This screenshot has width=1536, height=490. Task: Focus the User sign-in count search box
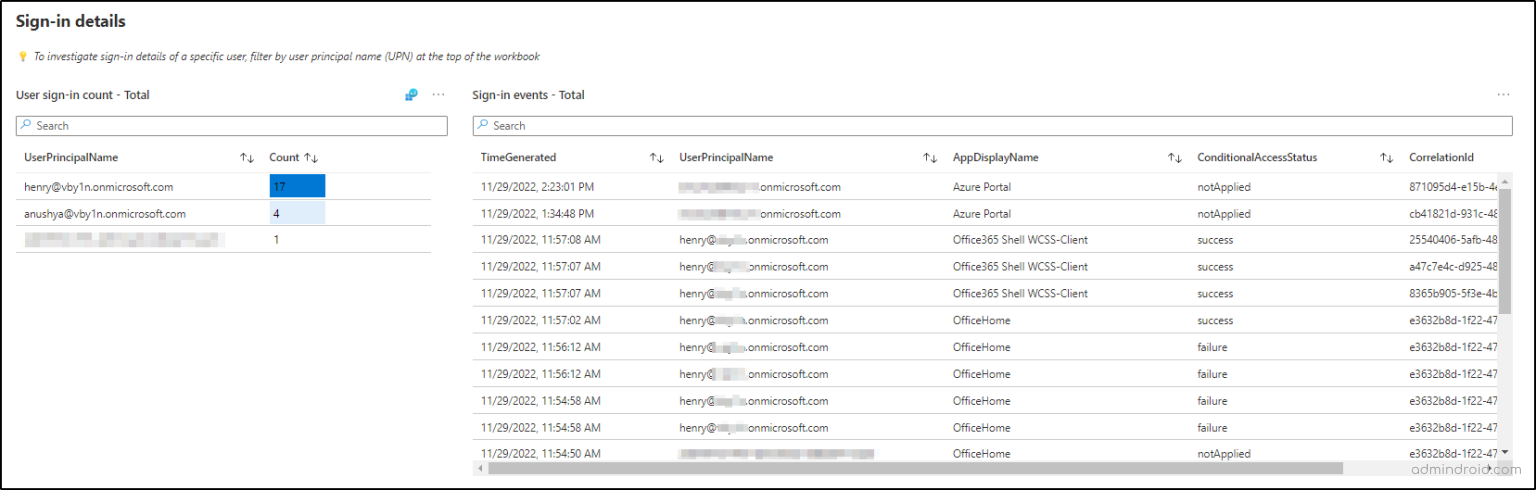coord(232,126)
